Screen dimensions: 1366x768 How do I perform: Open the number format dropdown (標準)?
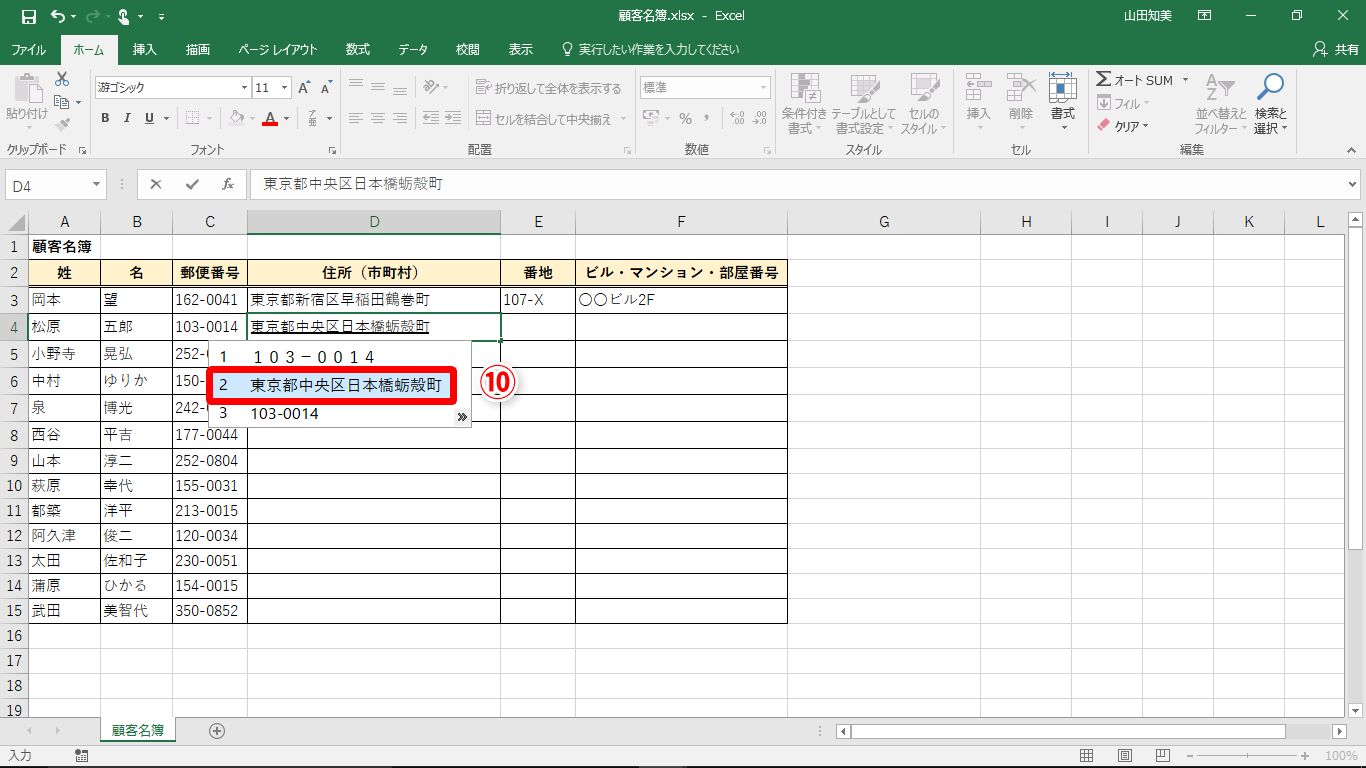pos(764,88)
